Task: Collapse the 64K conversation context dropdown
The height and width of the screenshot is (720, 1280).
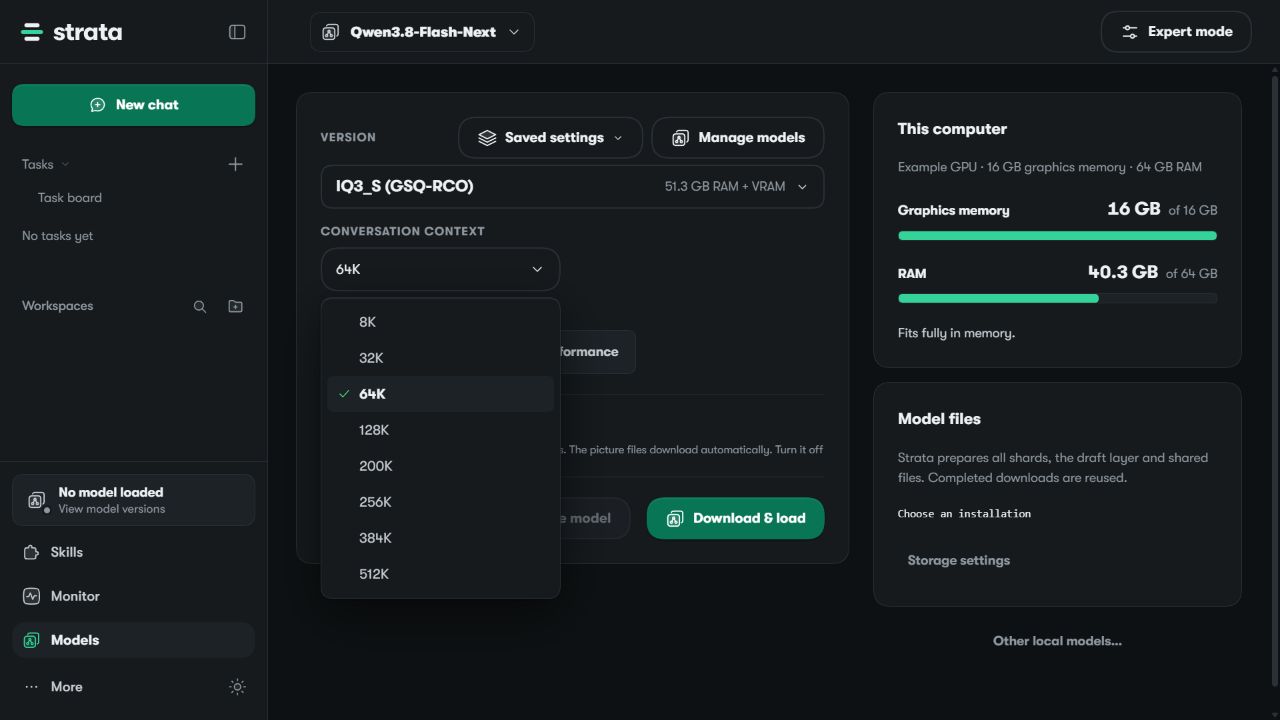Action: click(440, 270)
